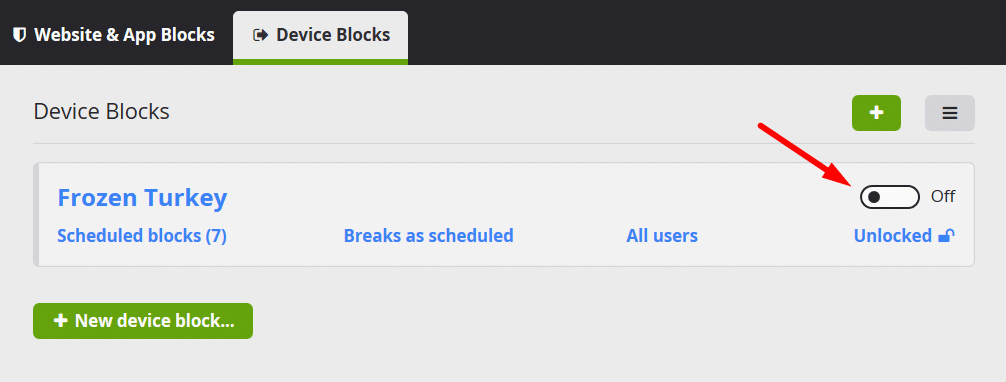1006x382 pixels.
Task: Open the Scheduled blocks (7) link
Action: pos(142,236)
